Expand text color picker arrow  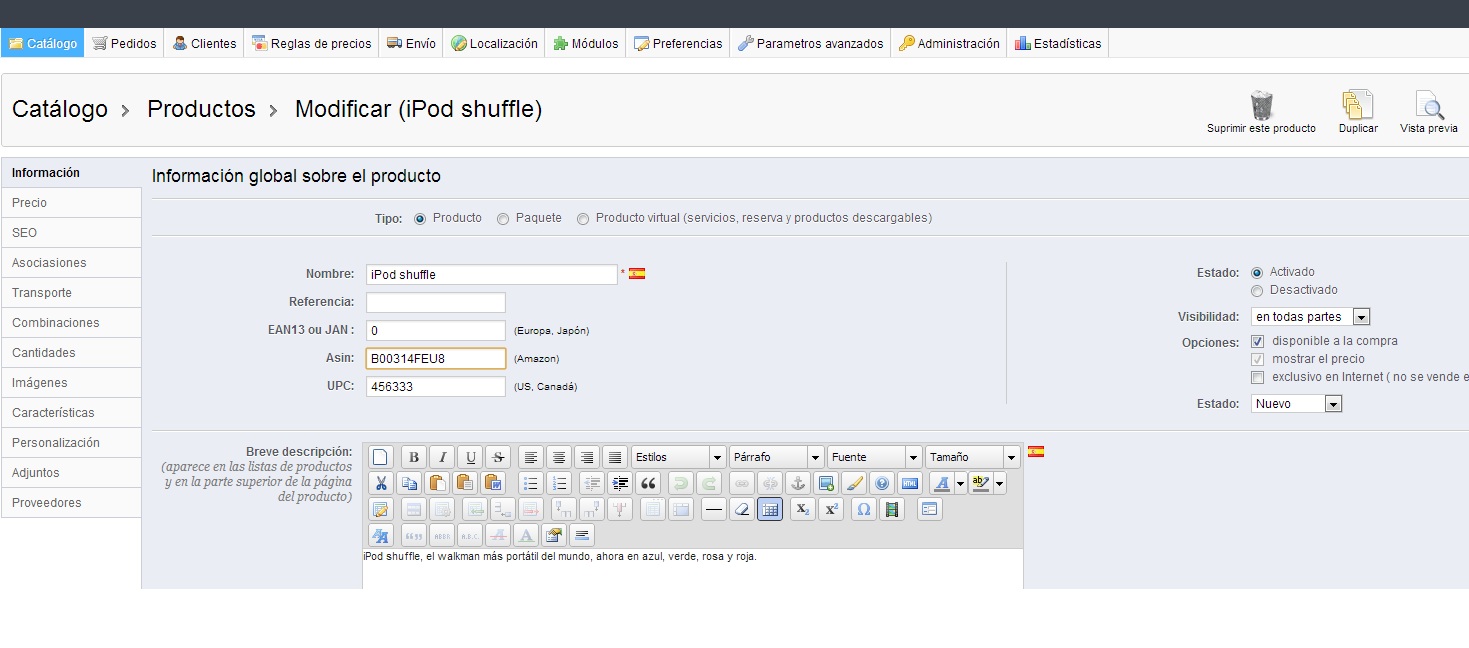tap(961, 483)
